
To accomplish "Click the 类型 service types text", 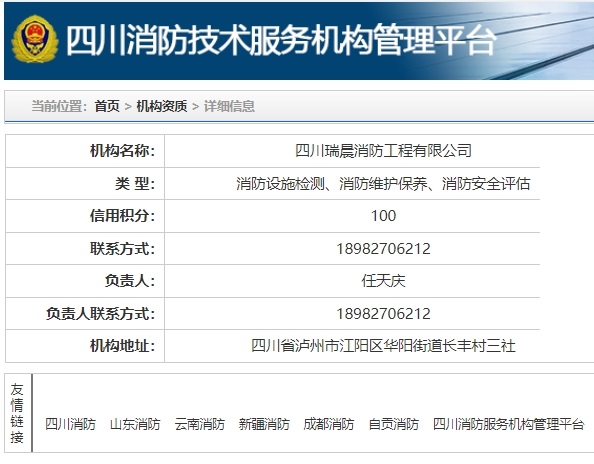I will (383, 184).
